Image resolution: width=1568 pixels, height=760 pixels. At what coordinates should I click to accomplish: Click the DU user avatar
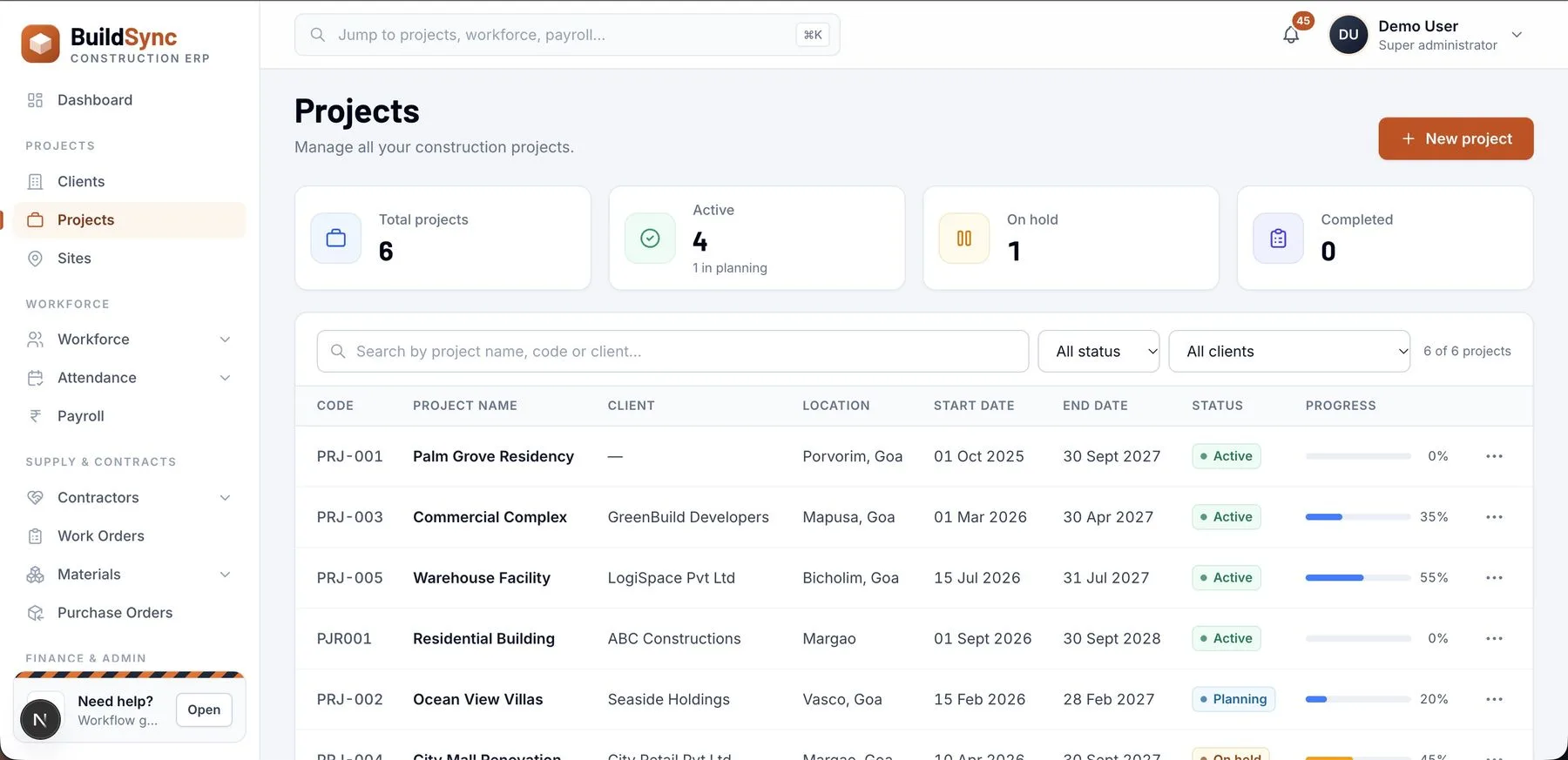[1348, 35]
